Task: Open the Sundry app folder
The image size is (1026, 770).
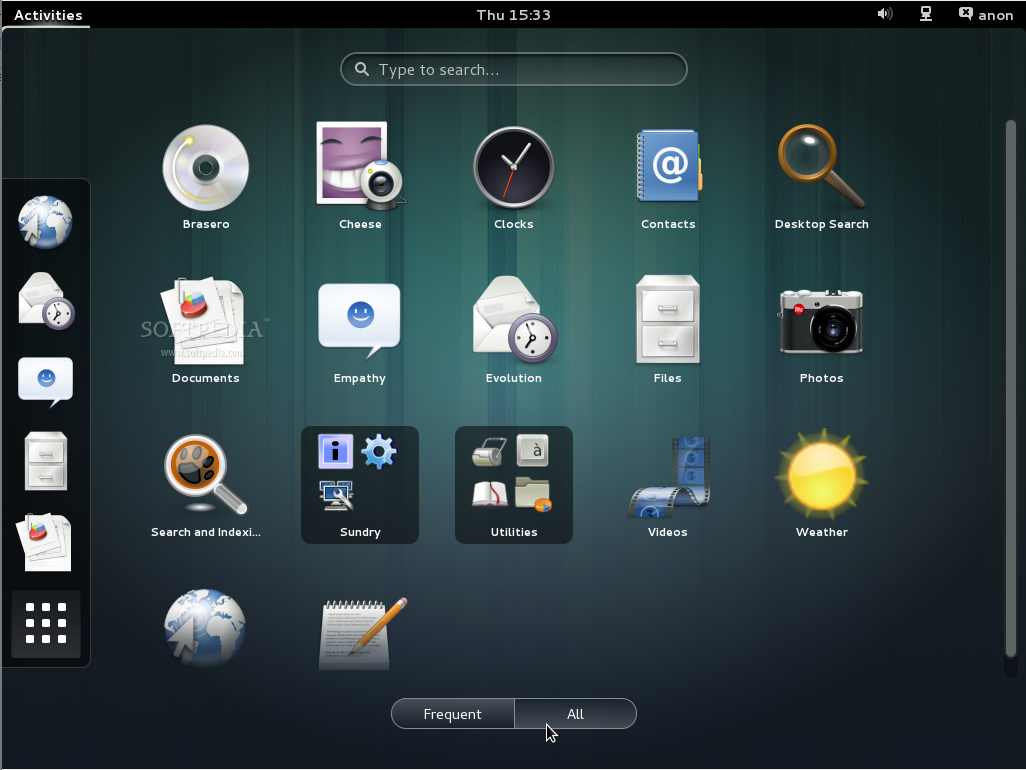Action: click(x=360, y=485)
